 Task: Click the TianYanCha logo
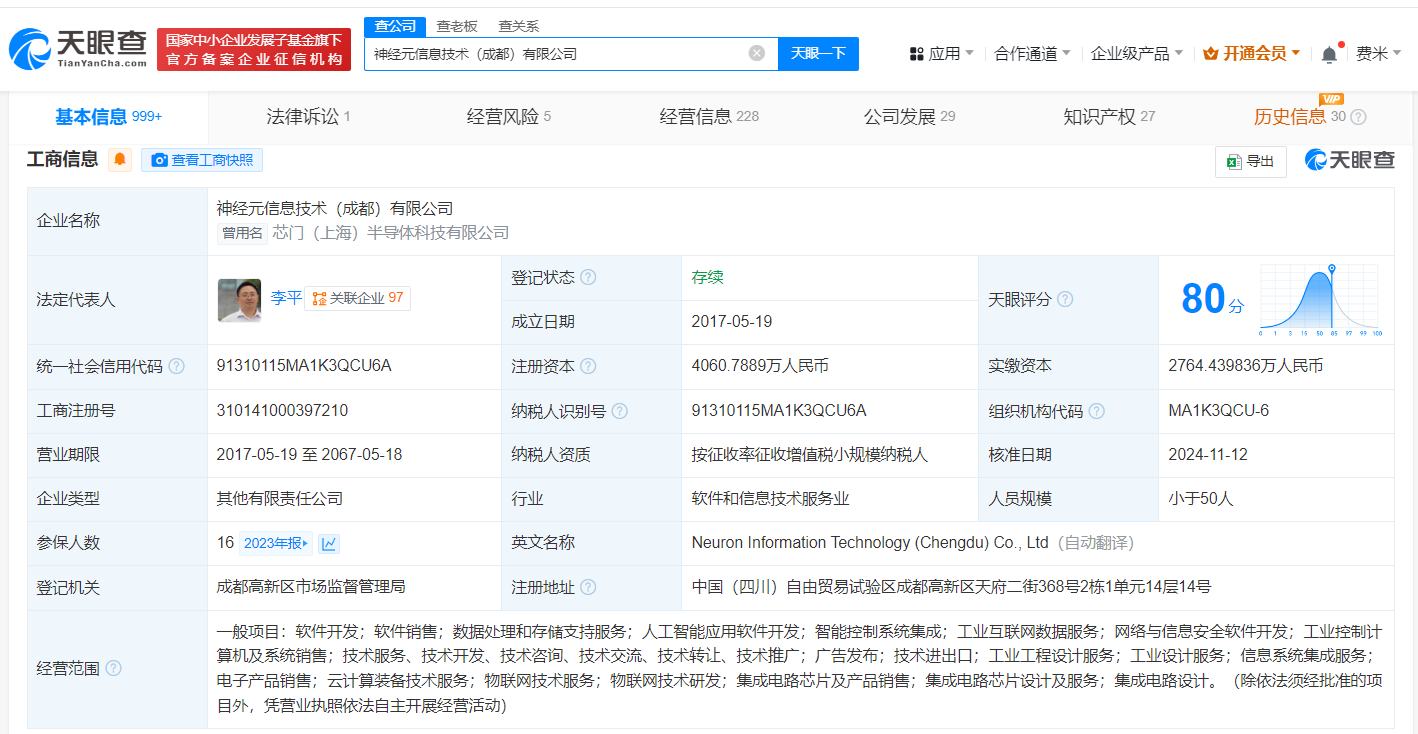[79, 49]
